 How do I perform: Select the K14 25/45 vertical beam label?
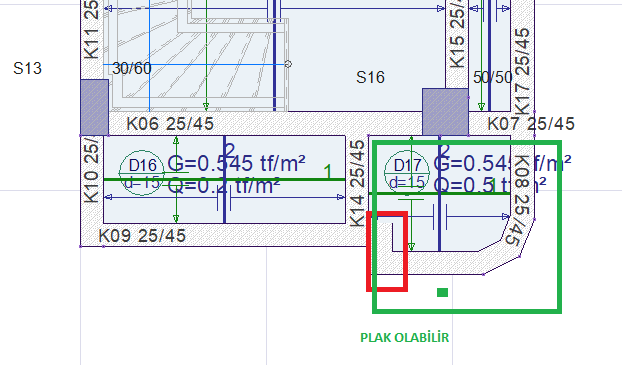point(357,183)
